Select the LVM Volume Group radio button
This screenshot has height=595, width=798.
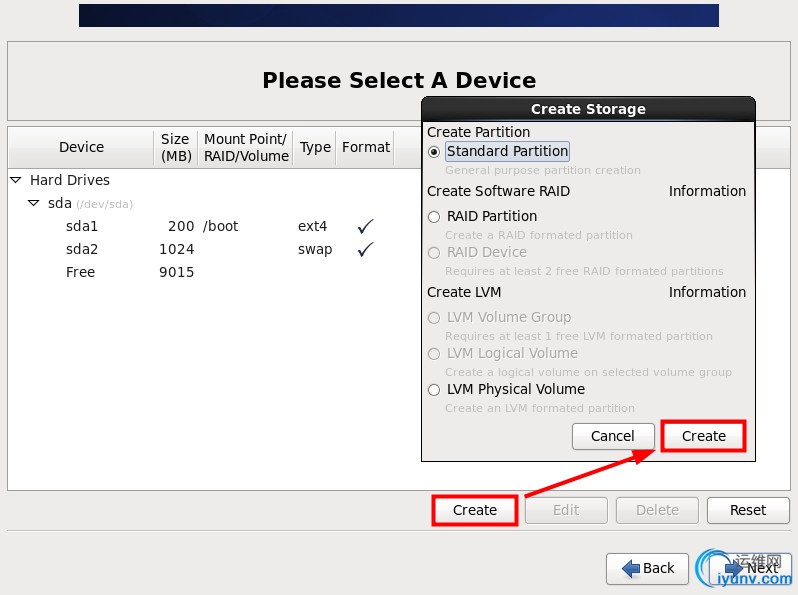tap(434, 318)
